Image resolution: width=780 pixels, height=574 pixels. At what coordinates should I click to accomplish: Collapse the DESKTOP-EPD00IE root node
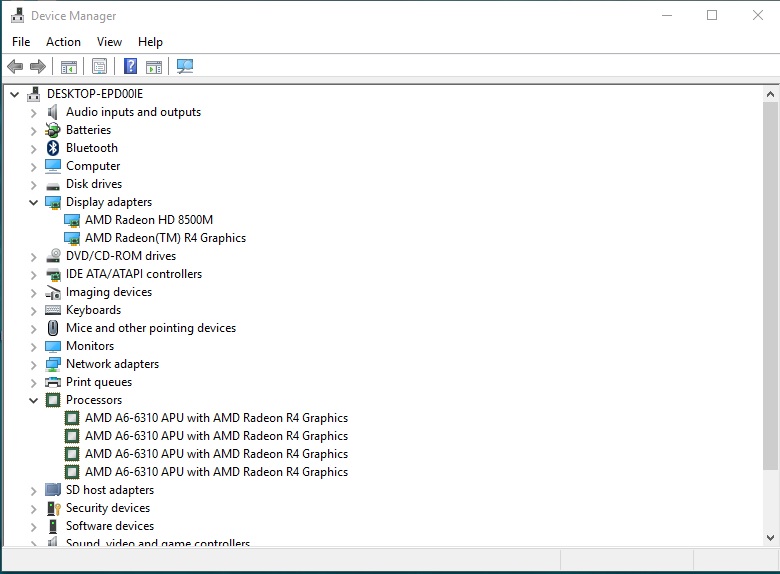[14, 94]
